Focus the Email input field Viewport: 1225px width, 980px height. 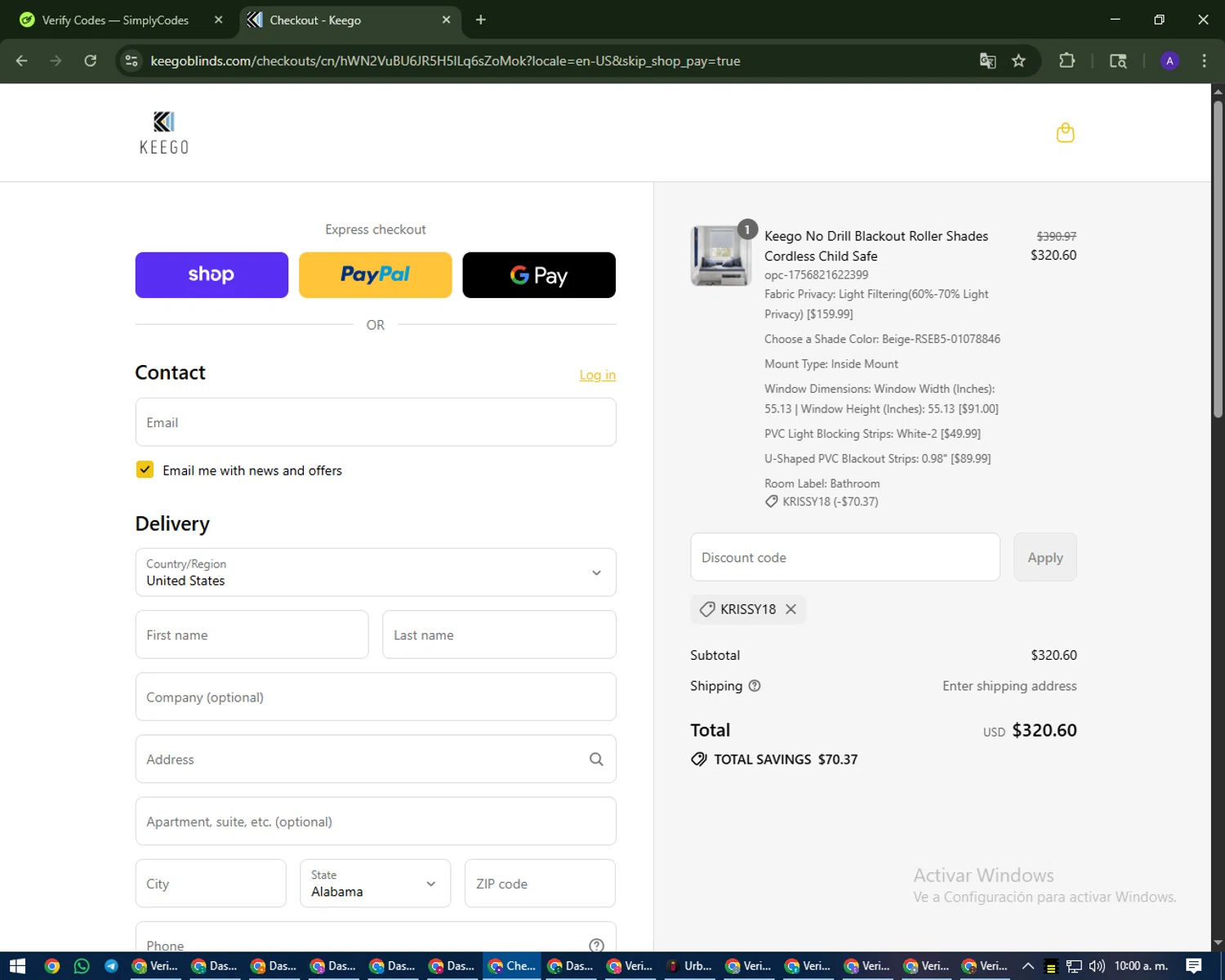click(x=376, y=422)
